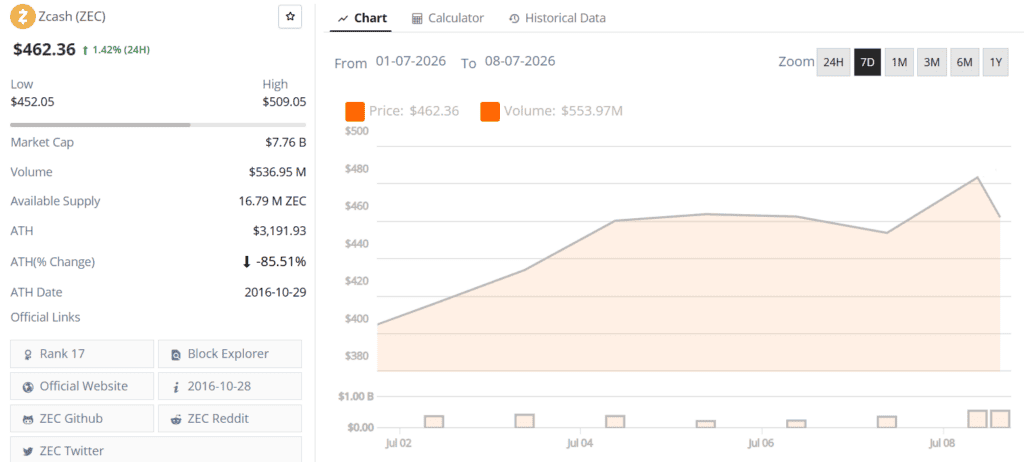This screenshot has height=462, width=1024.
Task: Toggle the Price series legend swatch
Action: pyautogui.click(x=355, y=112)
